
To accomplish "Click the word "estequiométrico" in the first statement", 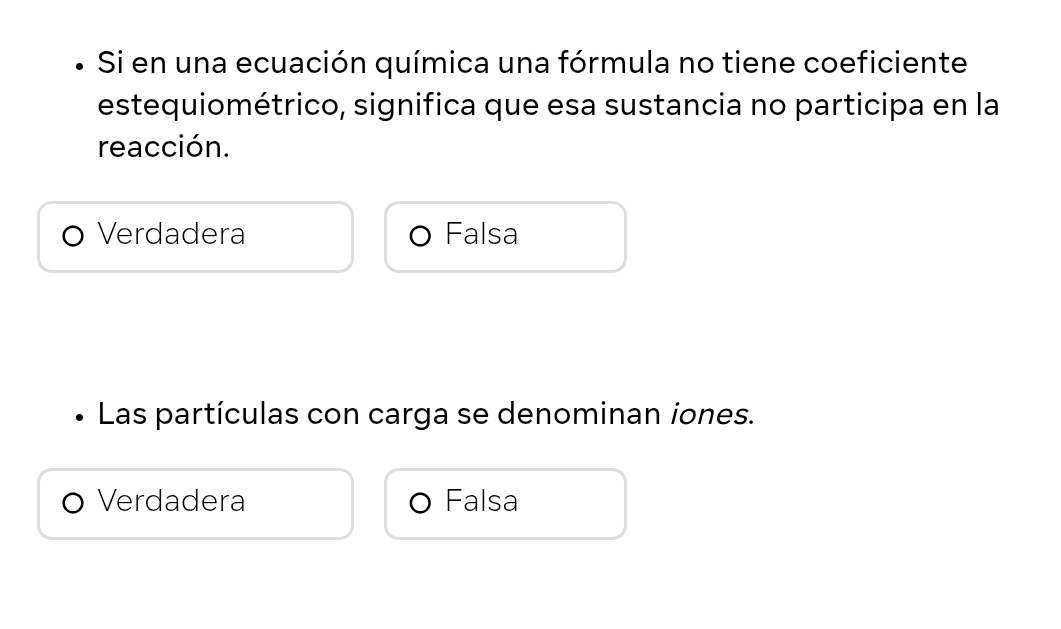I will [220, 105].
